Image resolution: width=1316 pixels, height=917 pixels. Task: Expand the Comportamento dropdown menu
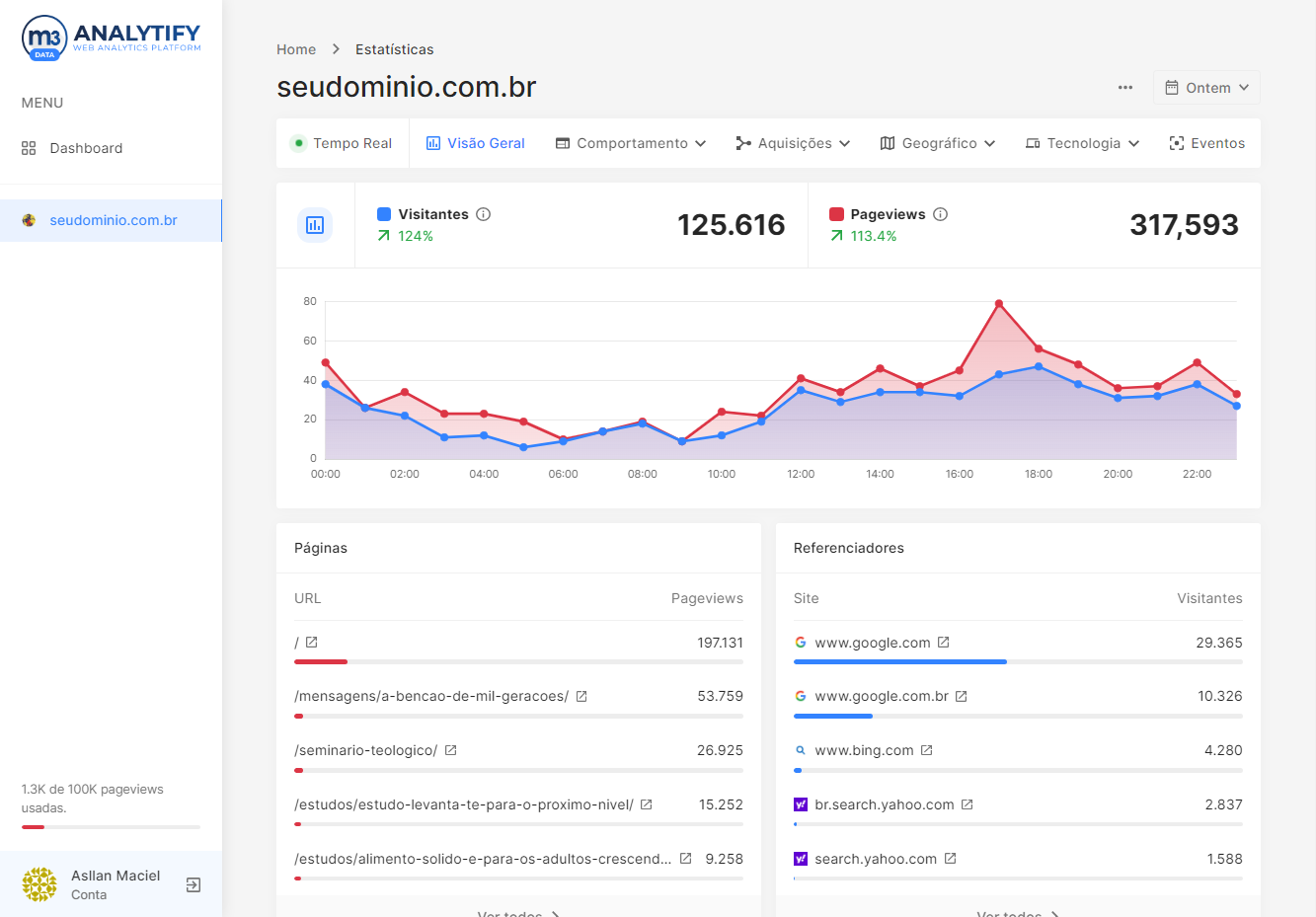pyautogui.click(x=631, y=143)
